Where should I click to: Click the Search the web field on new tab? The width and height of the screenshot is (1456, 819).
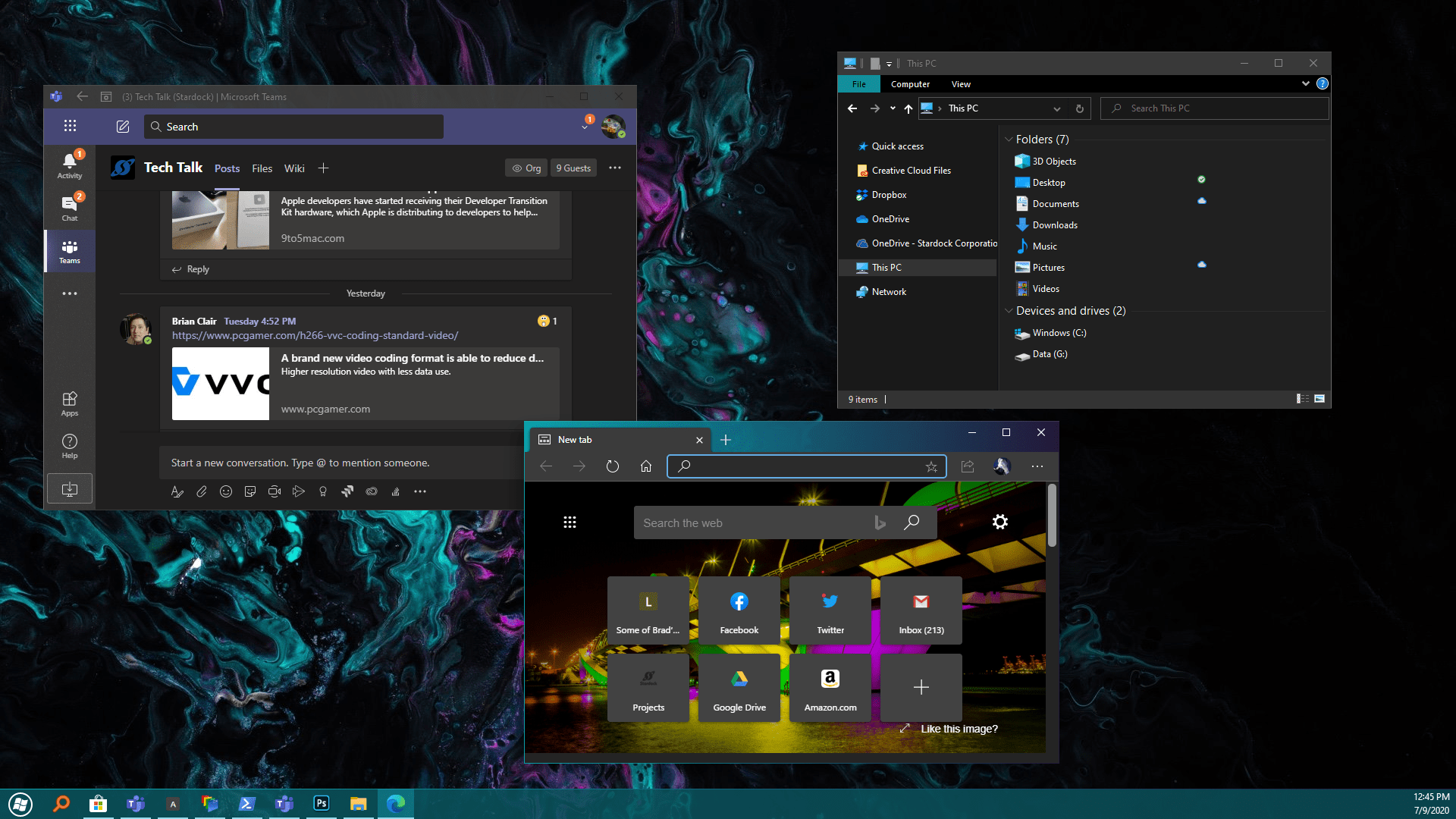coord(758,522)
